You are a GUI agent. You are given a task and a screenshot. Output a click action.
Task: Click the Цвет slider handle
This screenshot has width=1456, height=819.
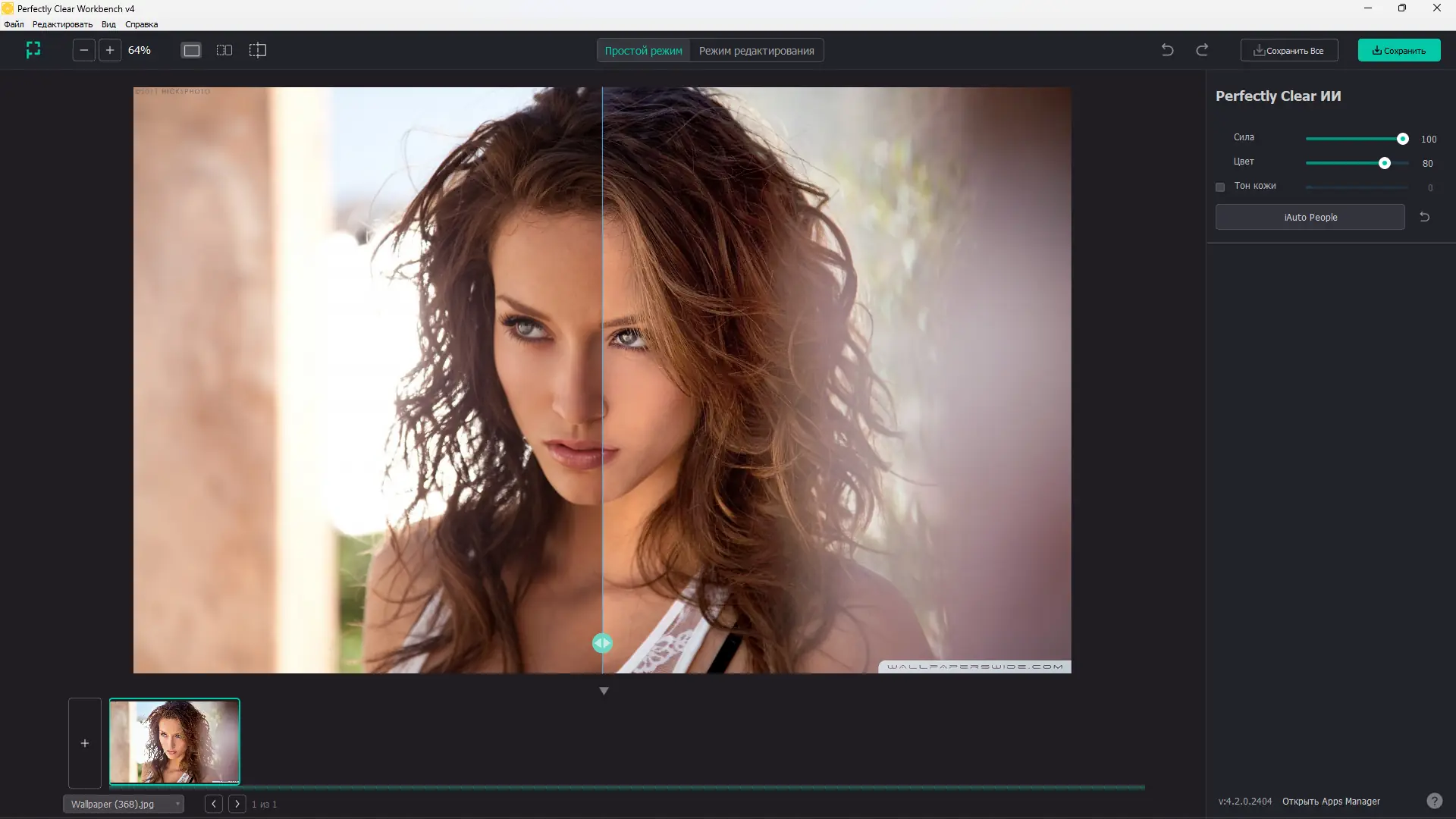(x=1384, y=163)
